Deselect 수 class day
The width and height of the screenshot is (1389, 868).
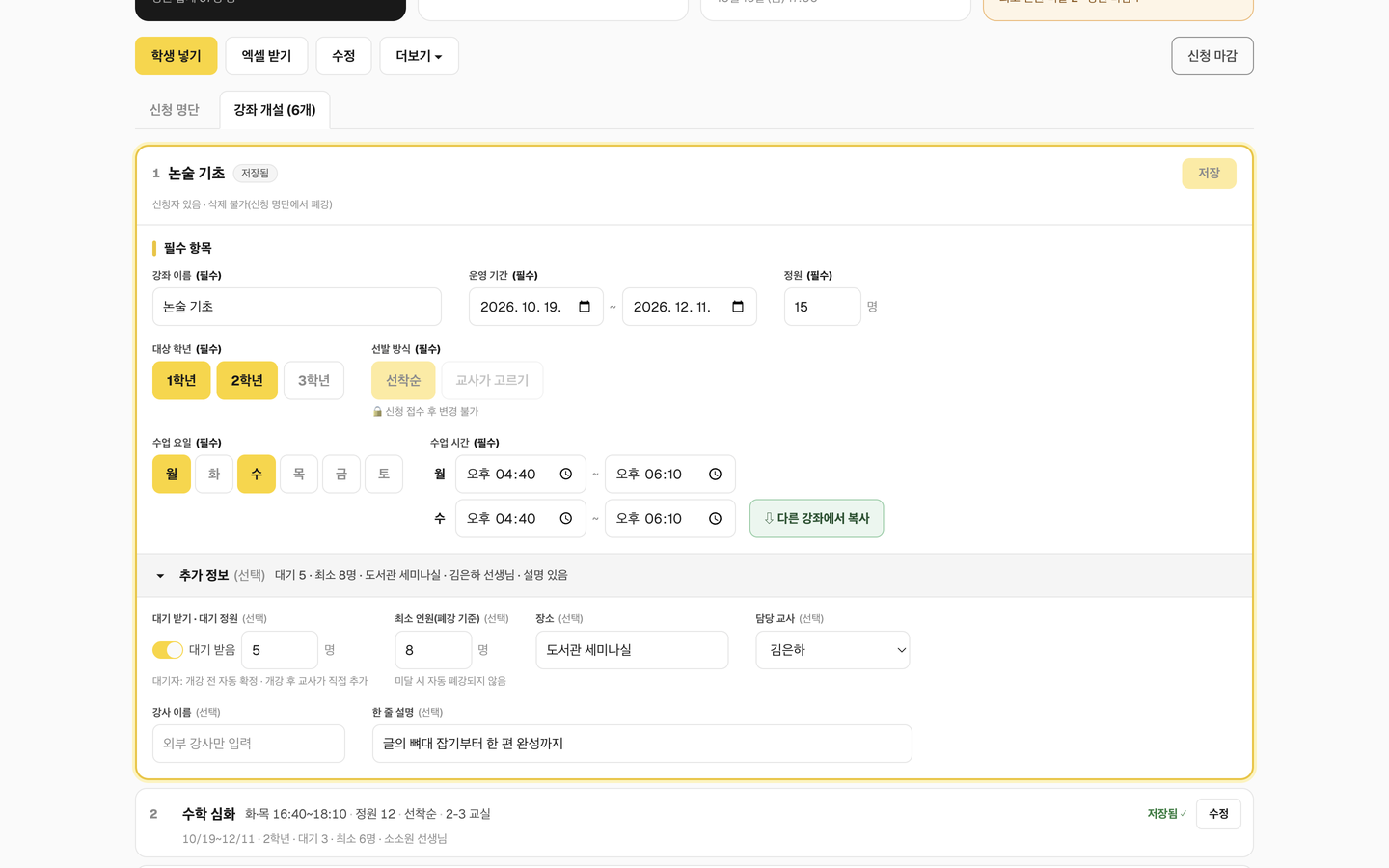point(257,475)
